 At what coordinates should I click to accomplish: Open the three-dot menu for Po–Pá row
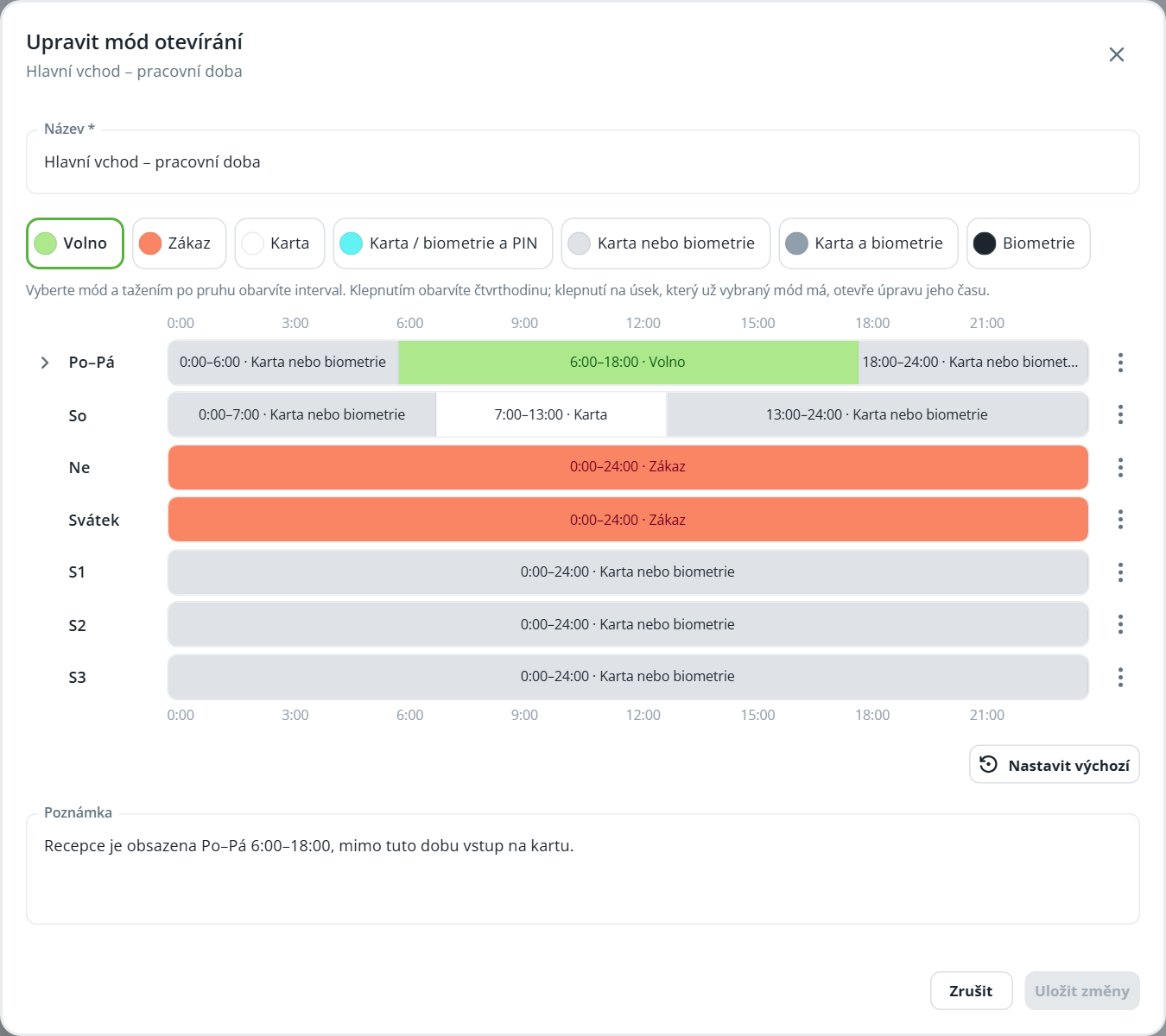[x=1120, y=363]
